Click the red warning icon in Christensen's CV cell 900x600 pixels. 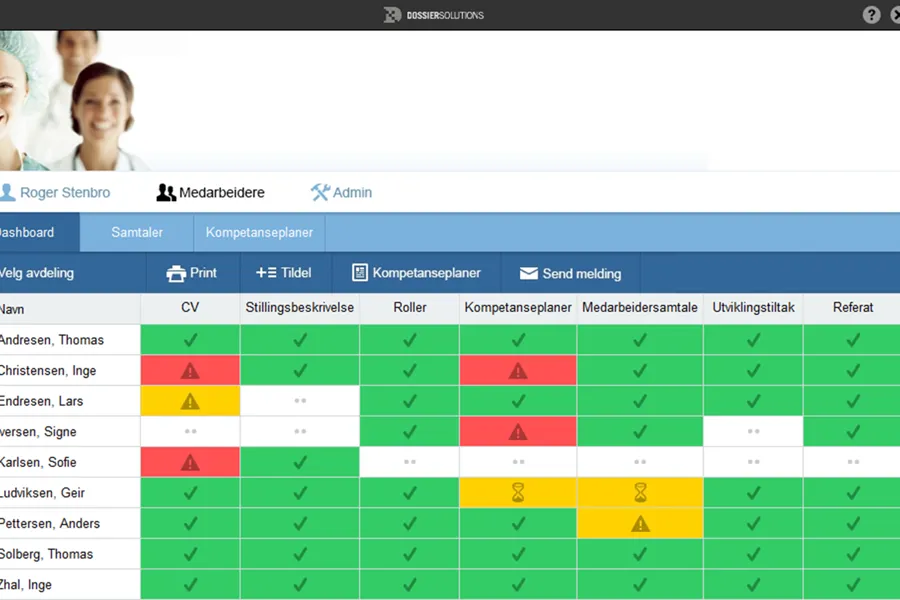(x=190, y=371)
